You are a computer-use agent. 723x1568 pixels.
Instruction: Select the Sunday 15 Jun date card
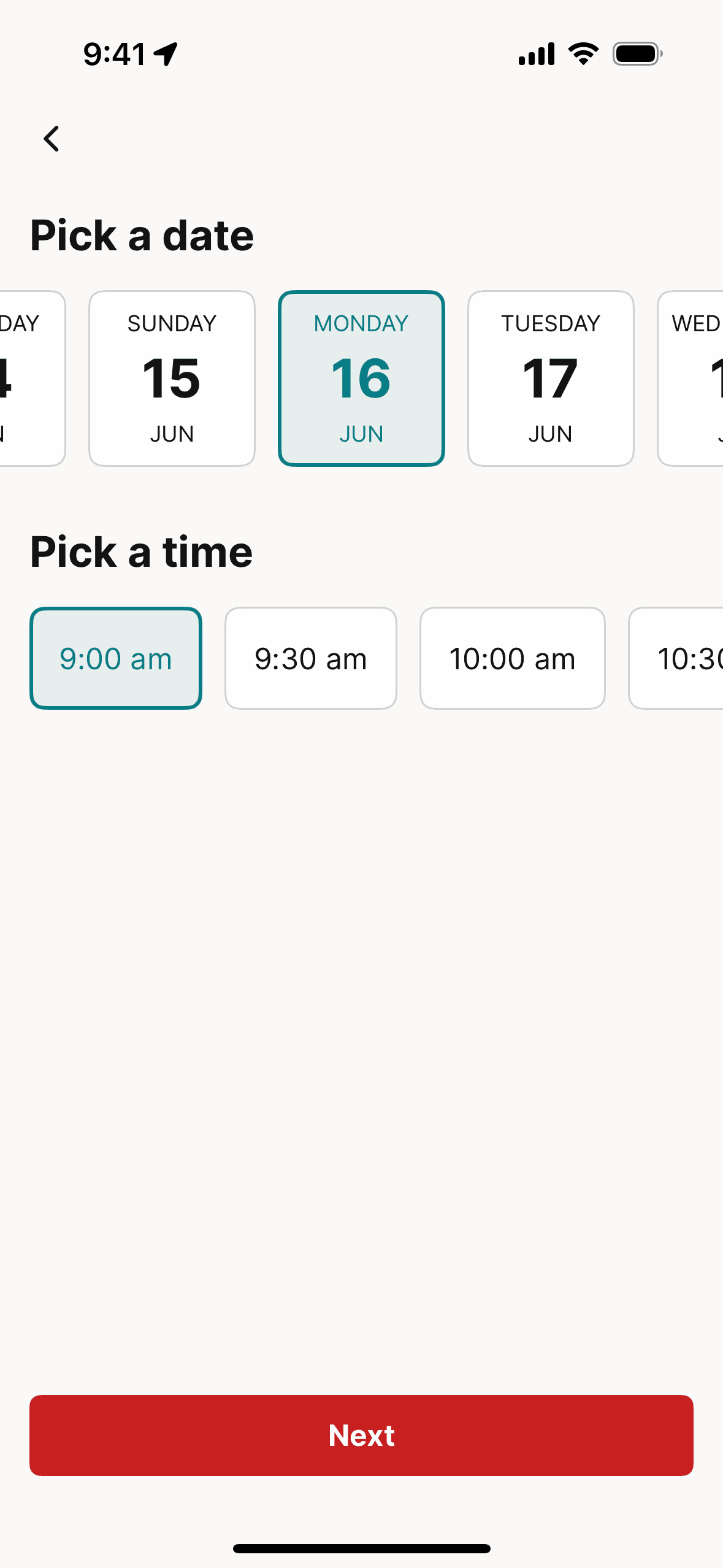[x=172, y=379]
